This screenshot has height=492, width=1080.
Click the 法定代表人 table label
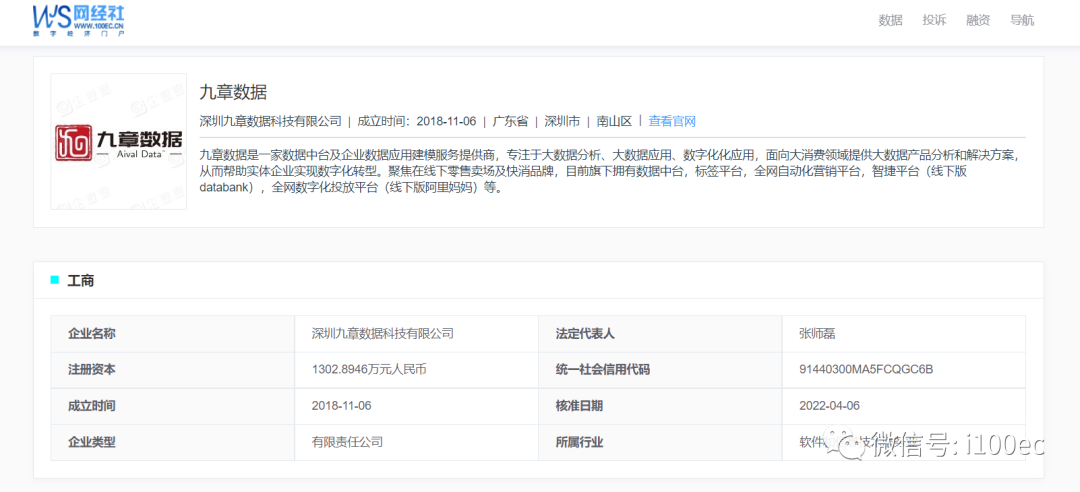click(x=585, y=334)
